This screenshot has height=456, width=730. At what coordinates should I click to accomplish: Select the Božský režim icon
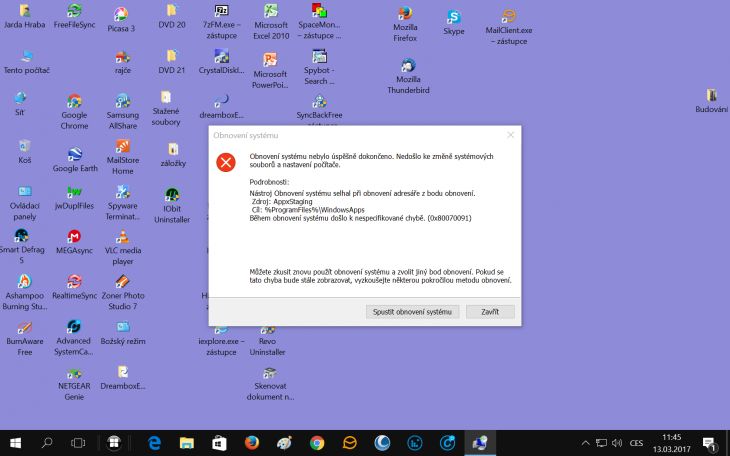tap(123, 333)
